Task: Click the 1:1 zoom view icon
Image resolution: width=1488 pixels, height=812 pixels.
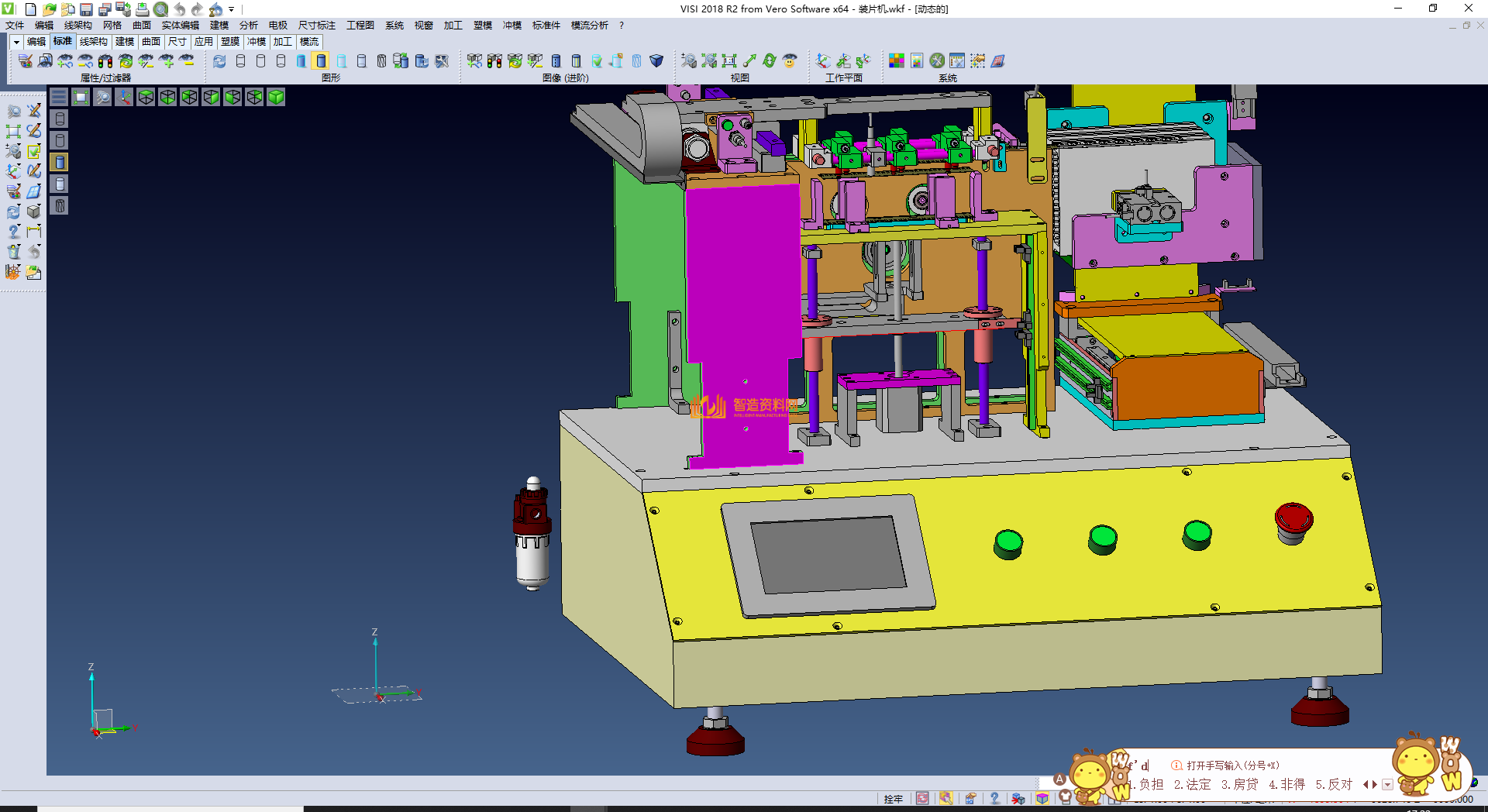Action: pos(729,61)
